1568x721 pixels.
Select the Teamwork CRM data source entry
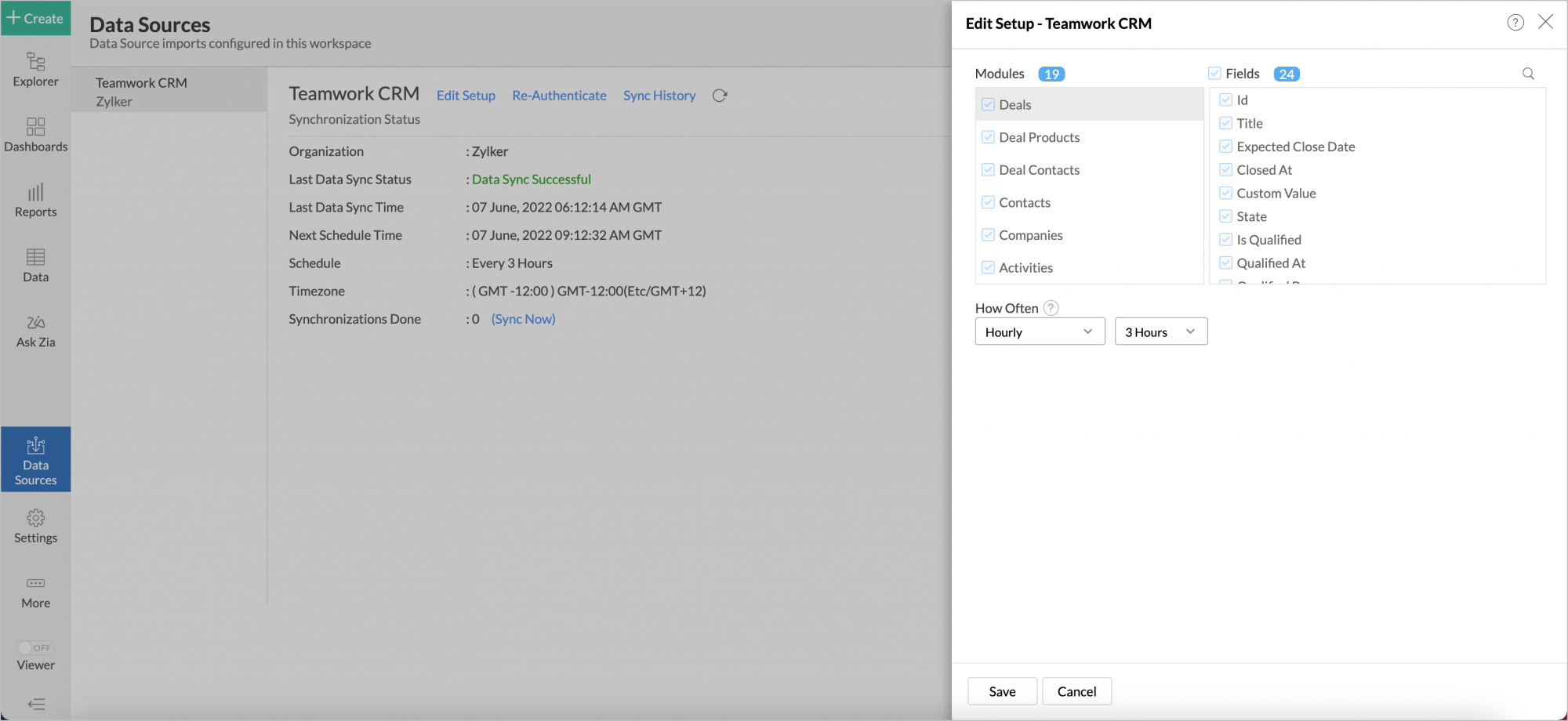click(169, 89)
